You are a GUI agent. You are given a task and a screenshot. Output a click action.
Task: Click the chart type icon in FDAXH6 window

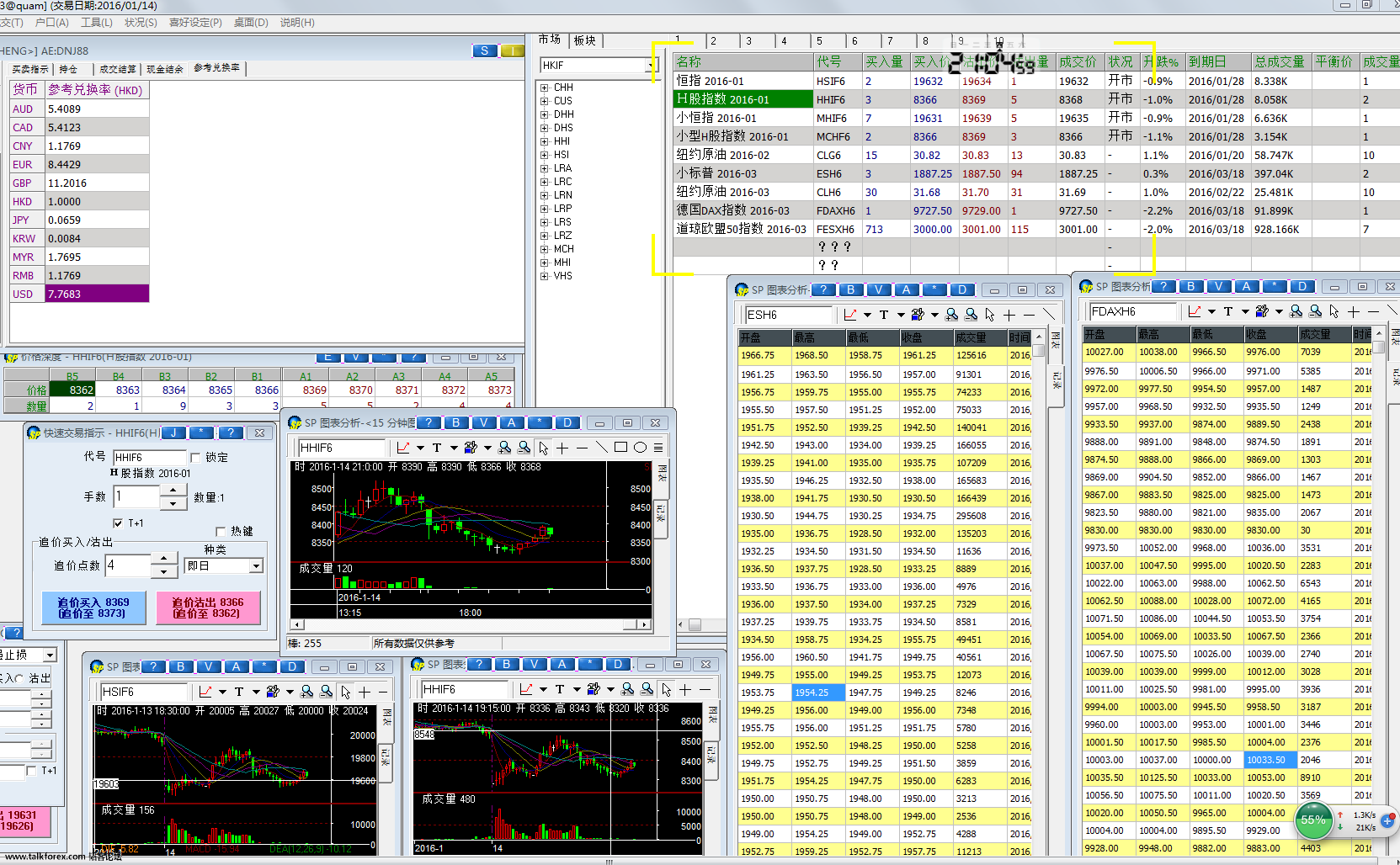[1195, 311]
